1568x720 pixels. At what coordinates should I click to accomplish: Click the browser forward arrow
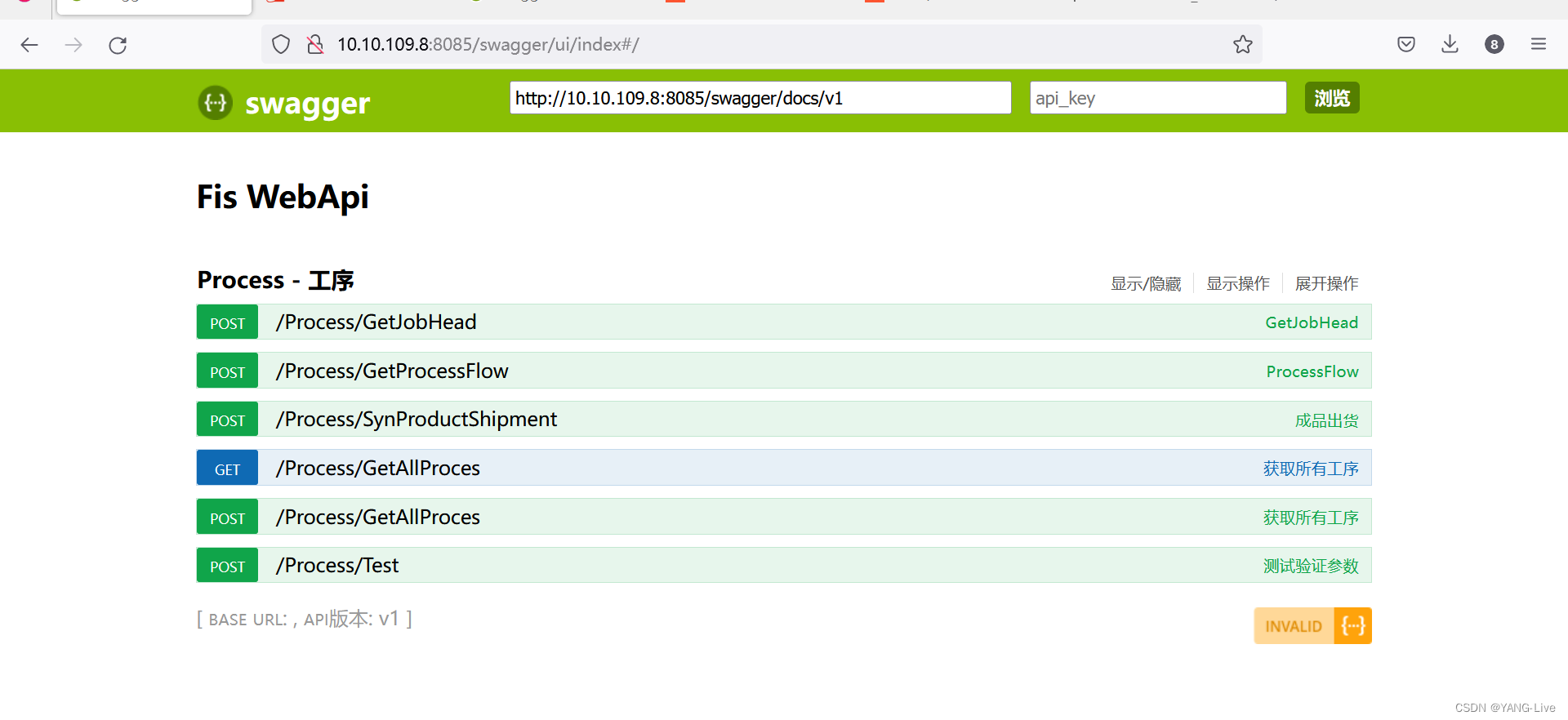[73, 45]
